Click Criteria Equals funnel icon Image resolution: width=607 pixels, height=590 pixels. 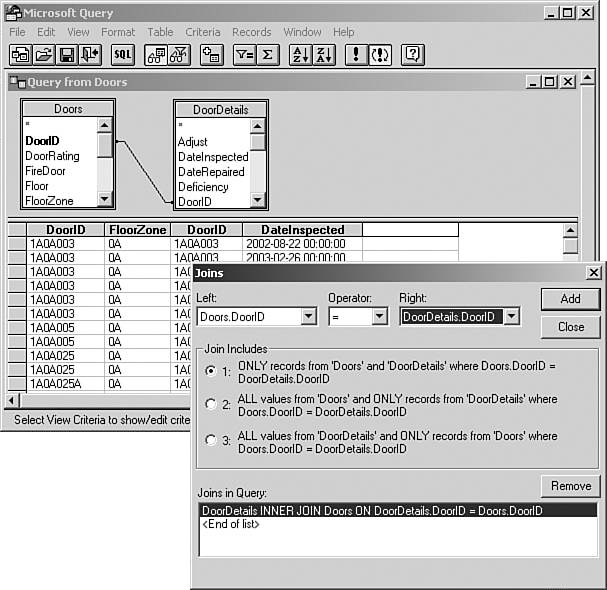pyautogui.click(x=244, y=55)
